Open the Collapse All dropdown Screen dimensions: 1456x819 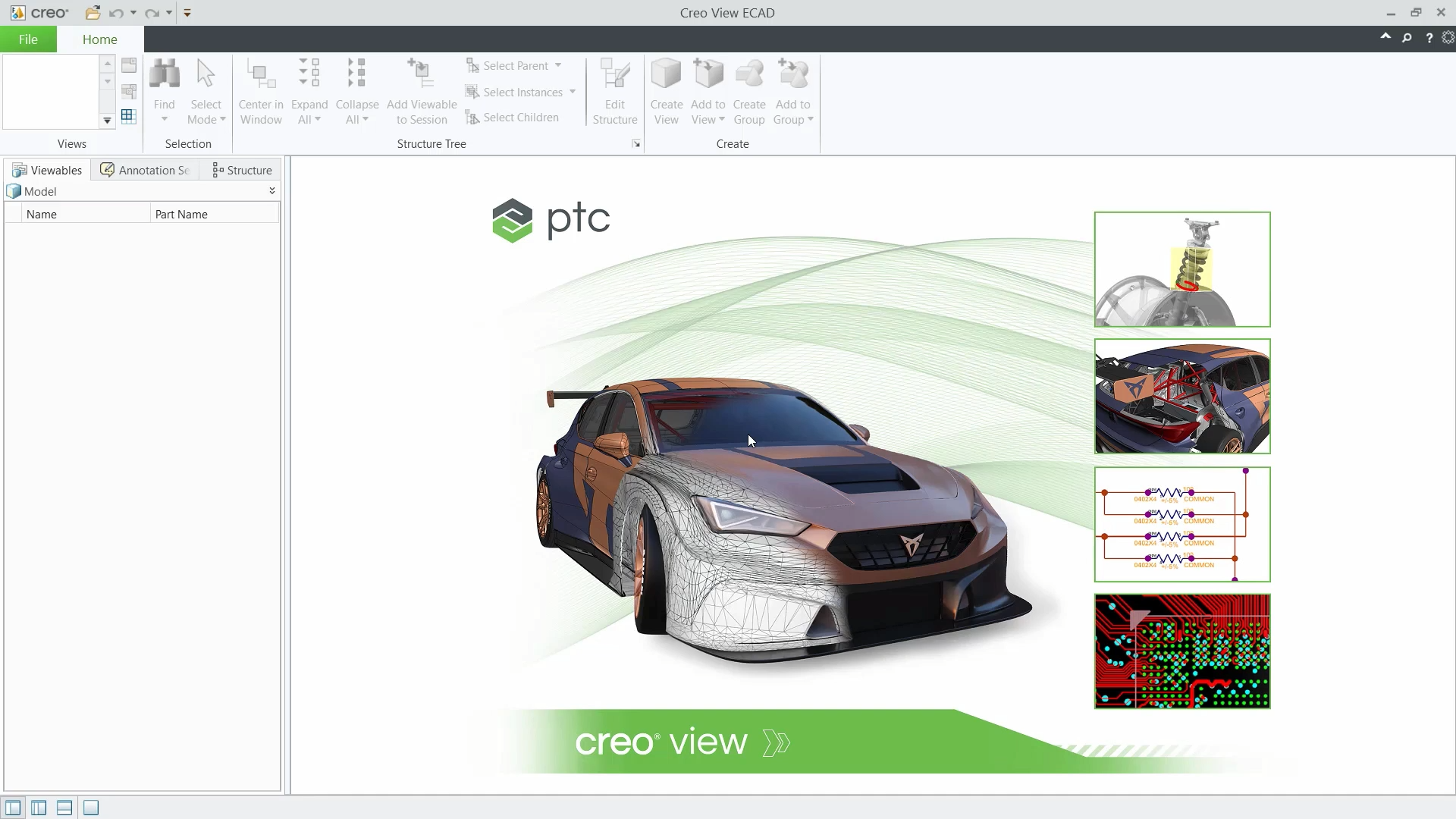coord(366,119)
